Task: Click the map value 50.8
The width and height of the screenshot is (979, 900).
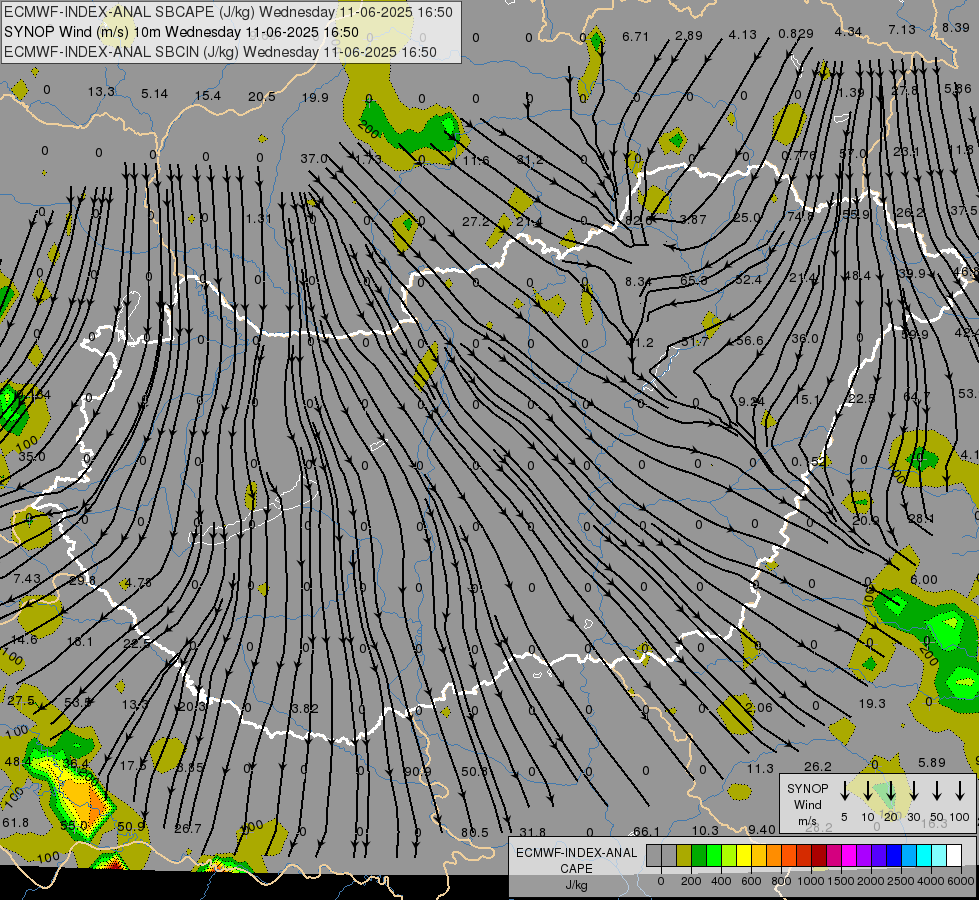Action: click(475, 771)
